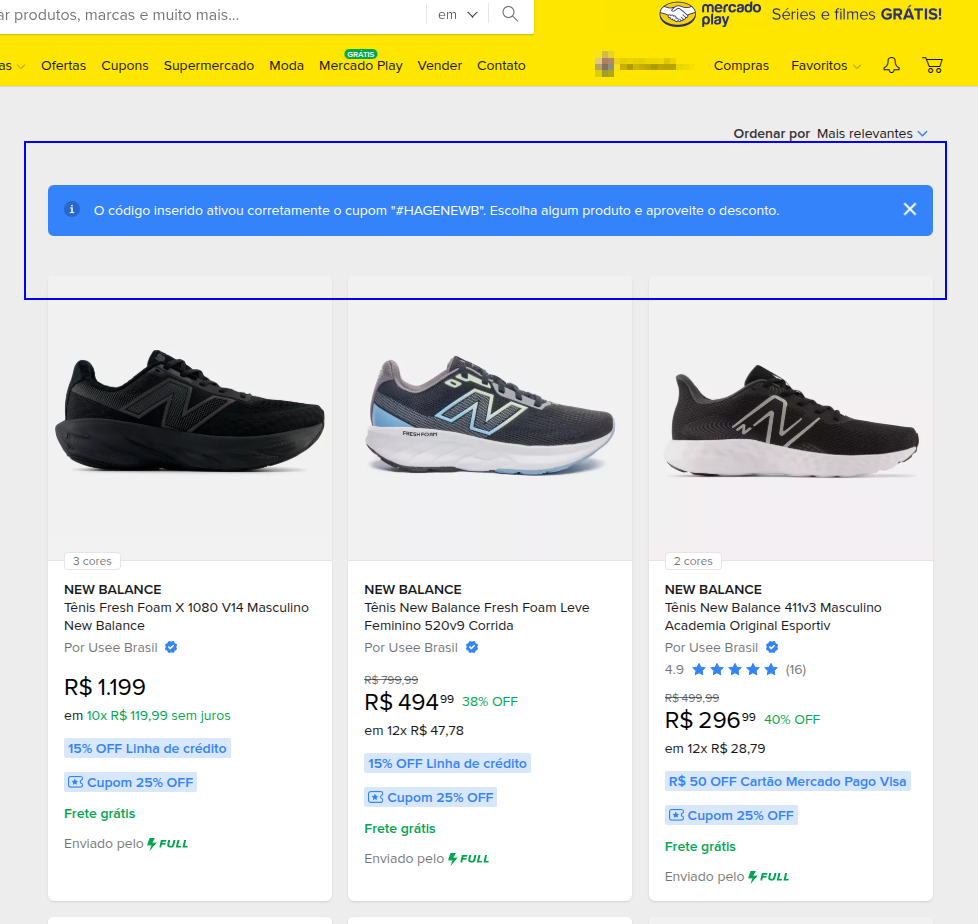Click Cupom 25% OFF on Fresh Foam 1080 card

click(x=130, y=782)
